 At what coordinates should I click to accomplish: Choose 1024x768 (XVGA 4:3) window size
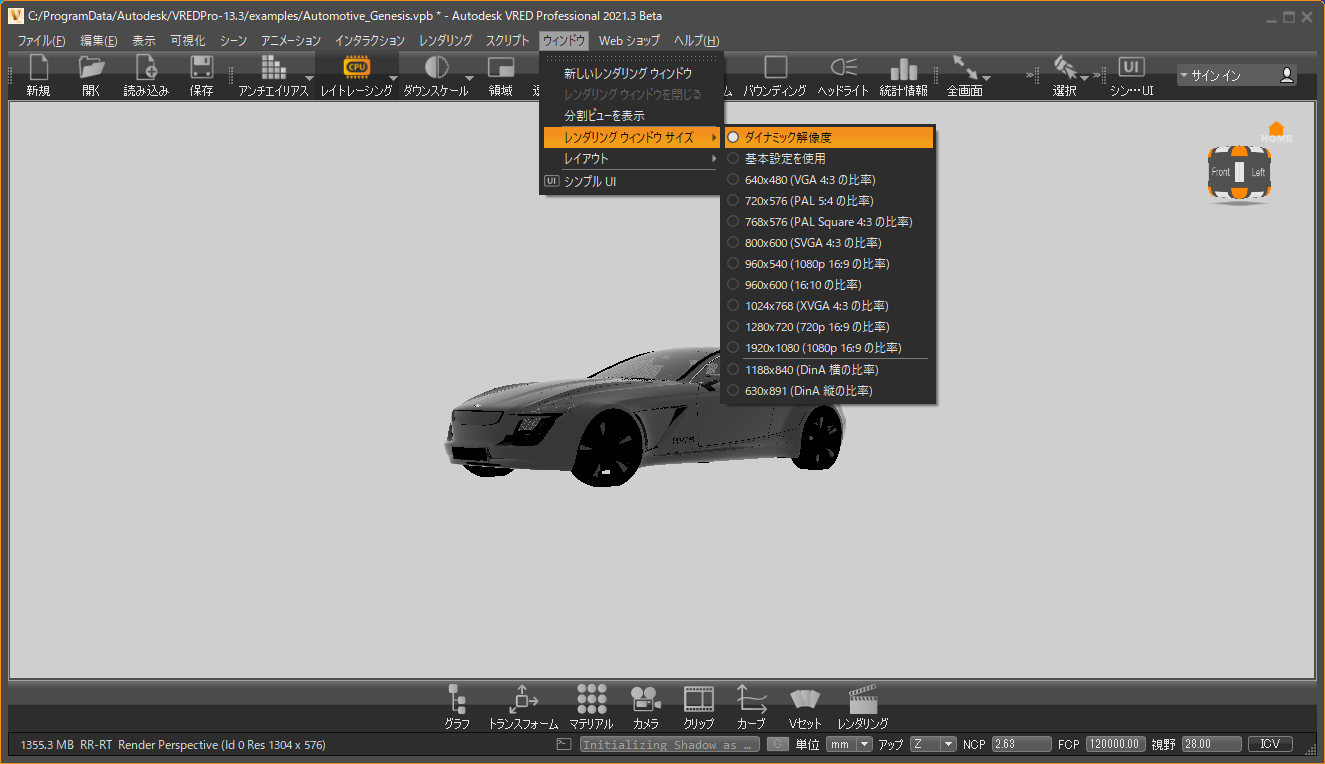(x=828, y=305)
